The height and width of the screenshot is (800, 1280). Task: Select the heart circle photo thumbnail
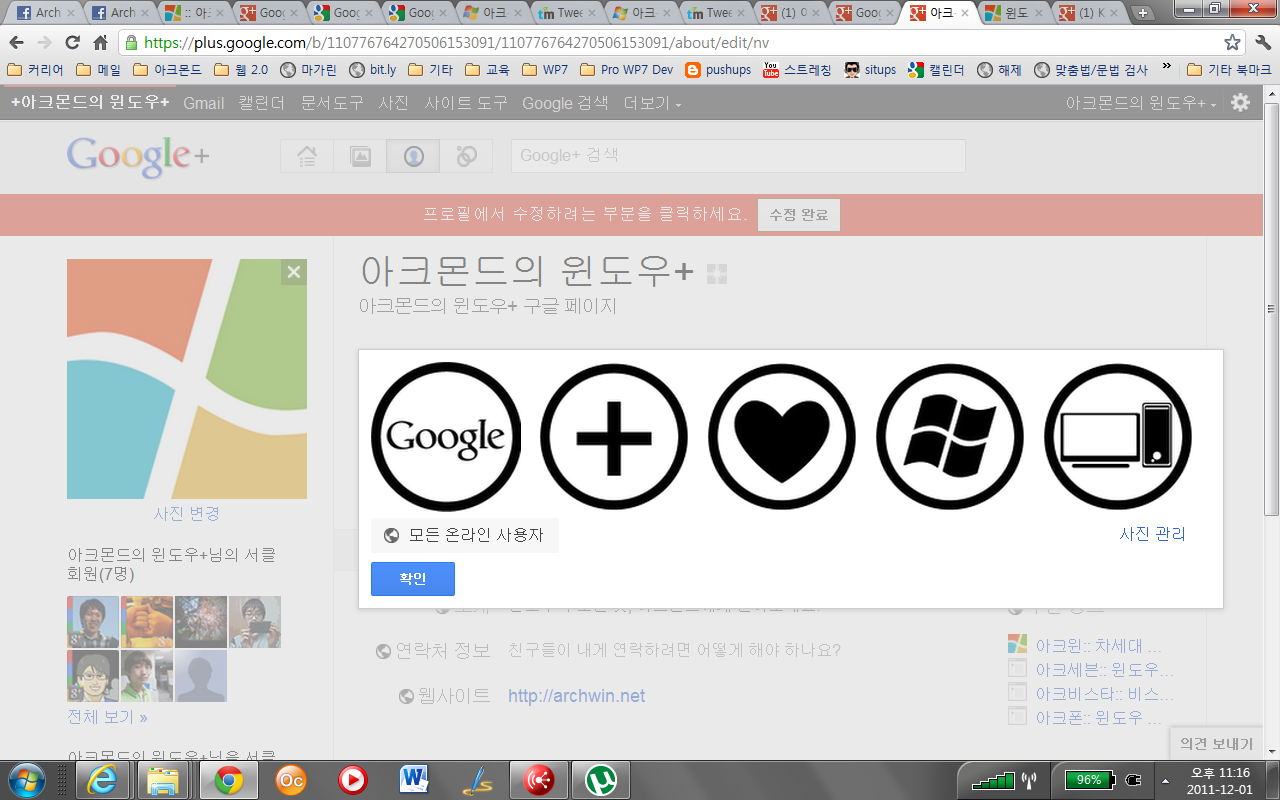click(x=782, y=436)
